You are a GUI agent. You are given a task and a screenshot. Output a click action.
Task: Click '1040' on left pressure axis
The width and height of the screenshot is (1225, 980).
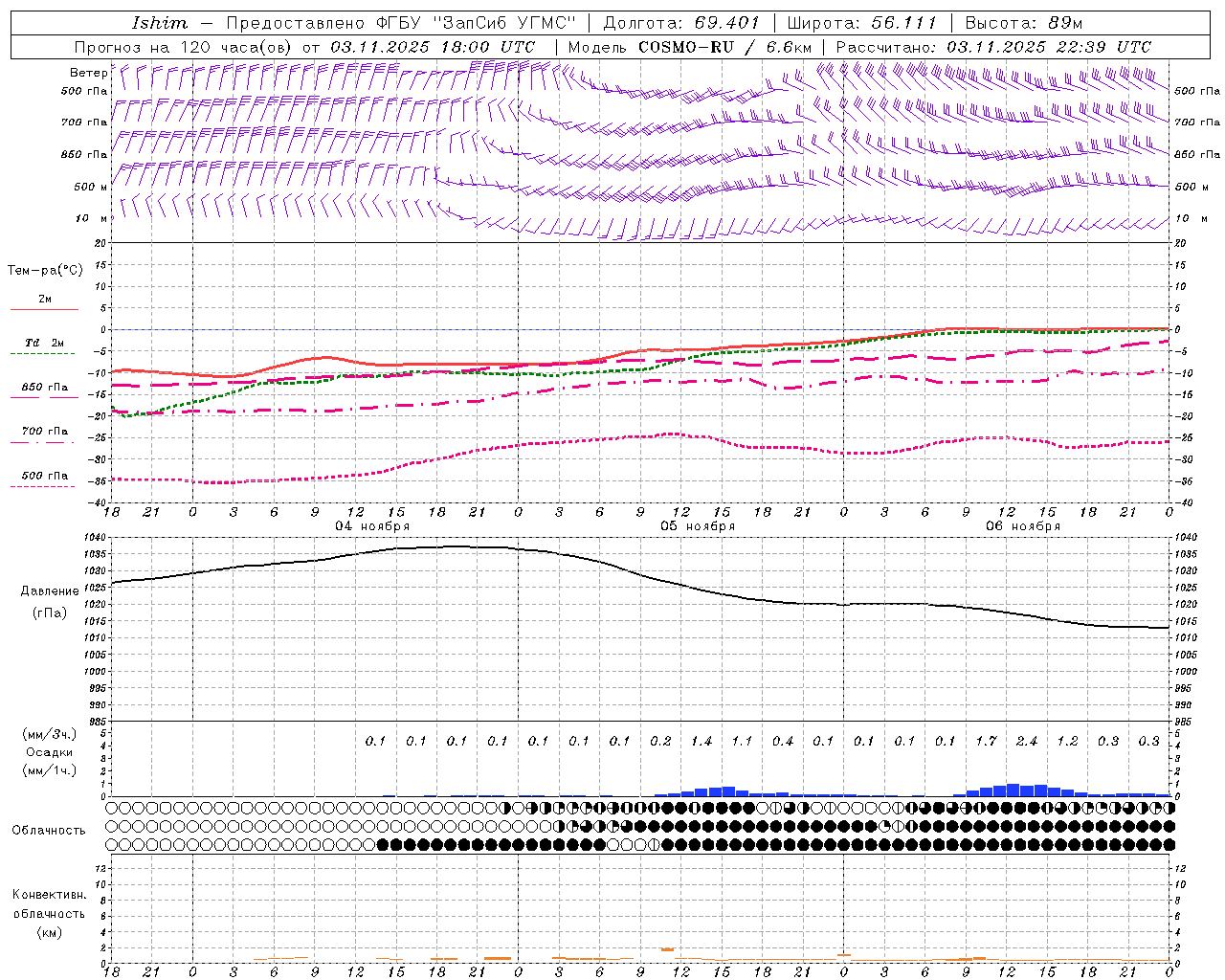pos(96,538)
